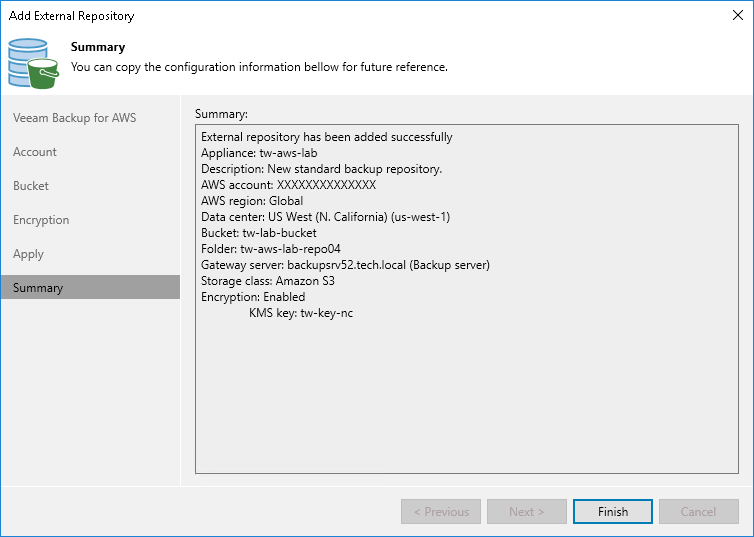Click the 'Summary:' label above the box
This screenshot has height=537, width=754.
pos(221,114)
